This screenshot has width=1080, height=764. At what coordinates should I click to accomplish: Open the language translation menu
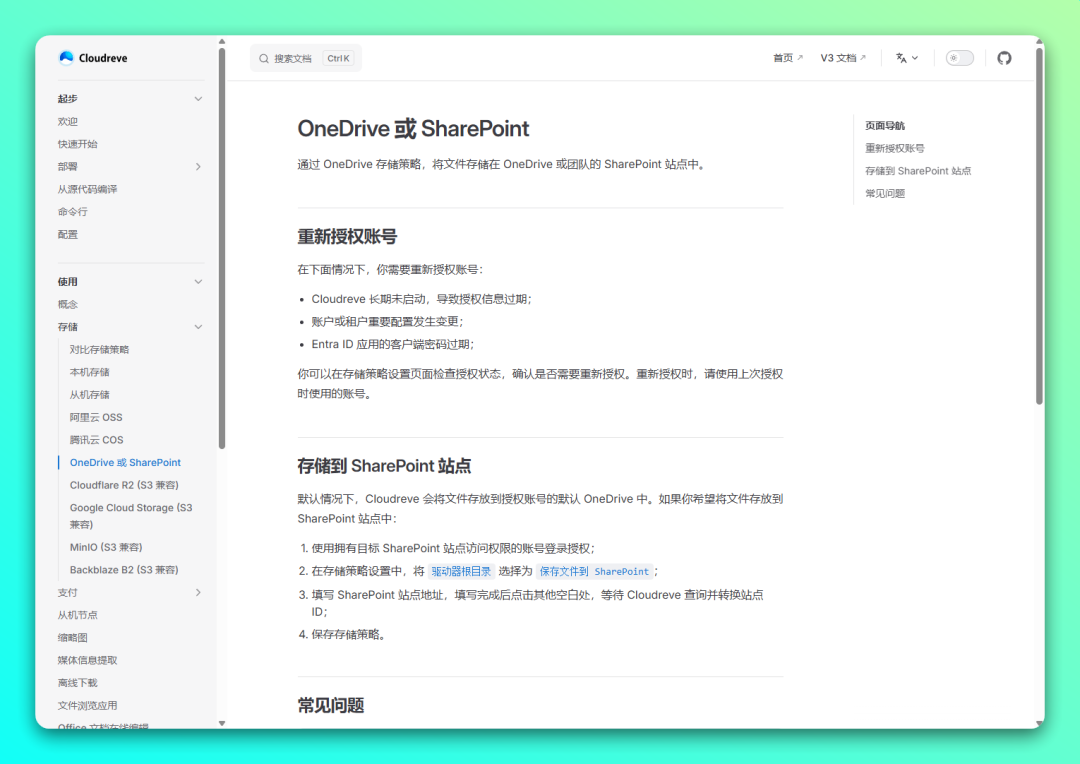click(906, 58)
